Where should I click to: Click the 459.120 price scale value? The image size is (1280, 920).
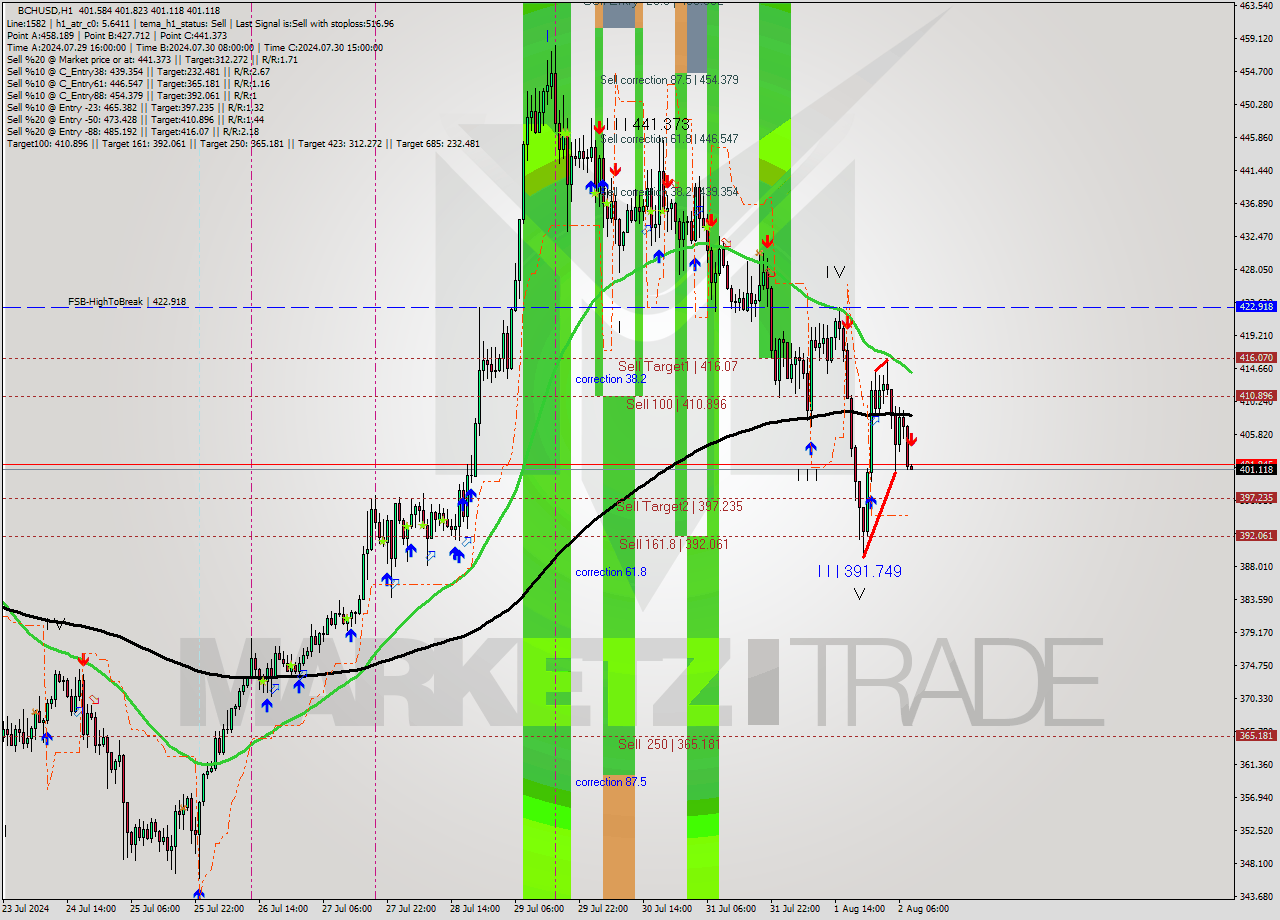pos(1256,39)
